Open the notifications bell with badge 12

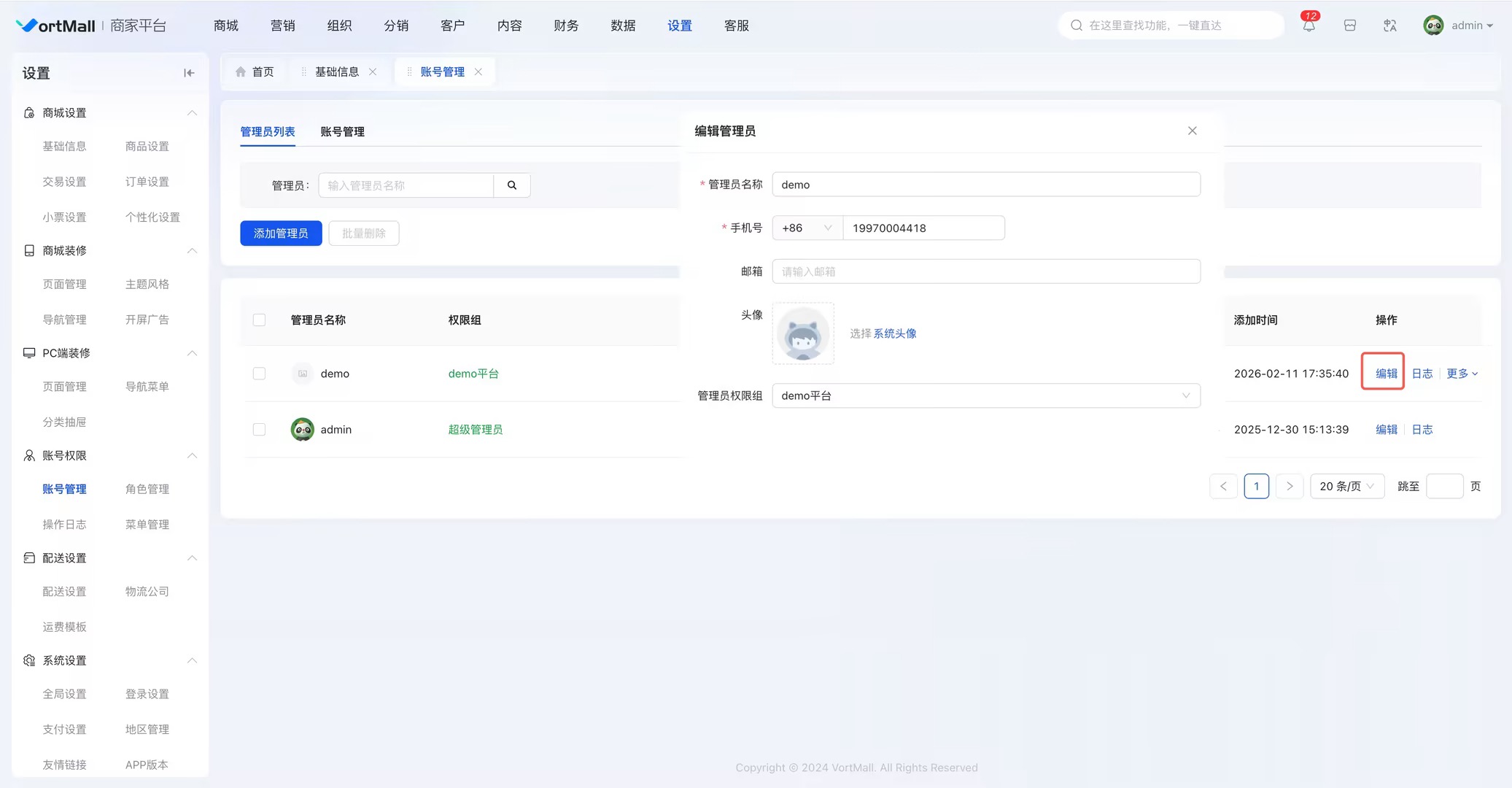pyautogui.click(x=1307, y=24)
